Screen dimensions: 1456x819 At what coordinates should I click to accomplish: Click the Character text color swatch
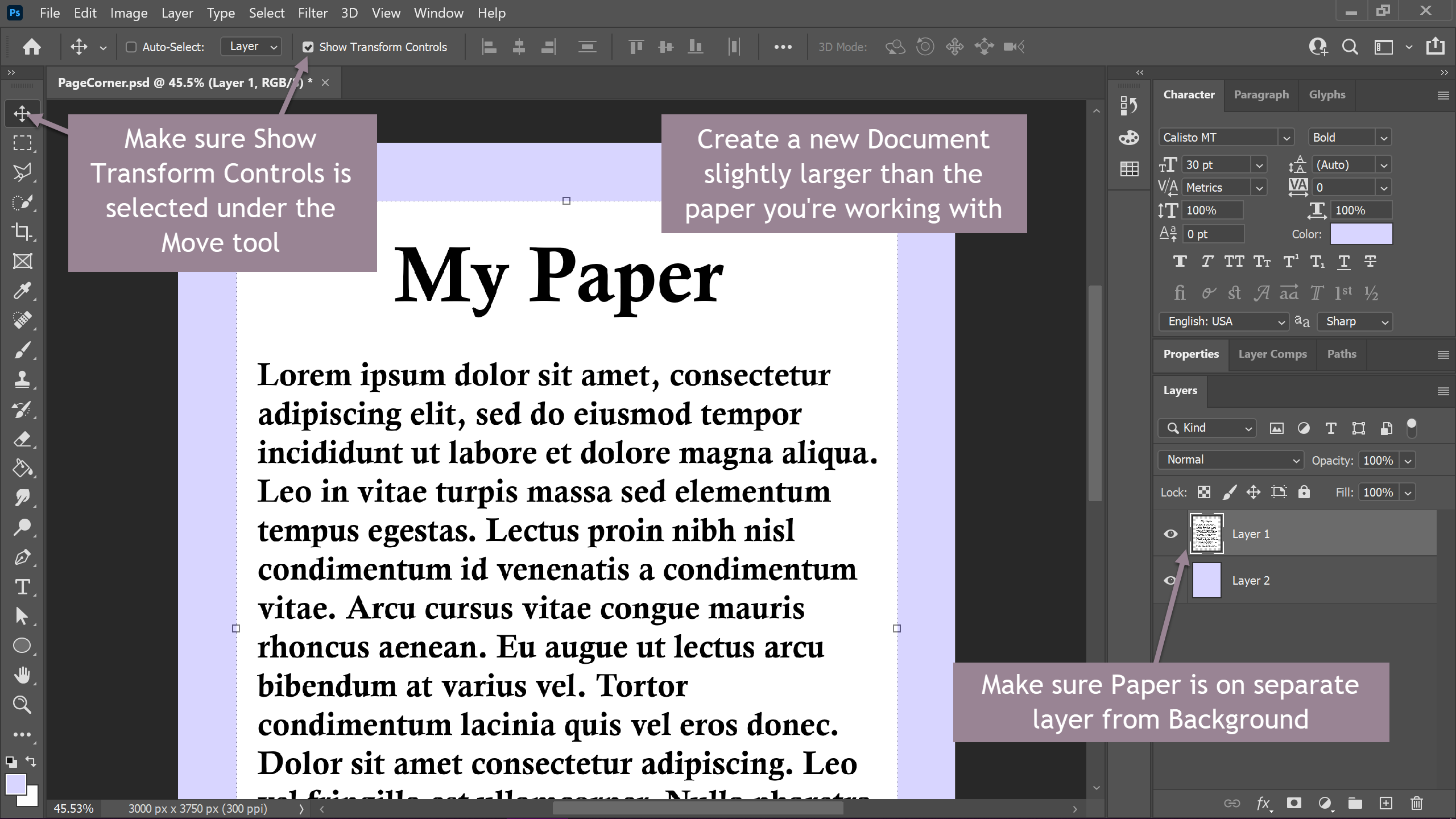click(1361, 234)
